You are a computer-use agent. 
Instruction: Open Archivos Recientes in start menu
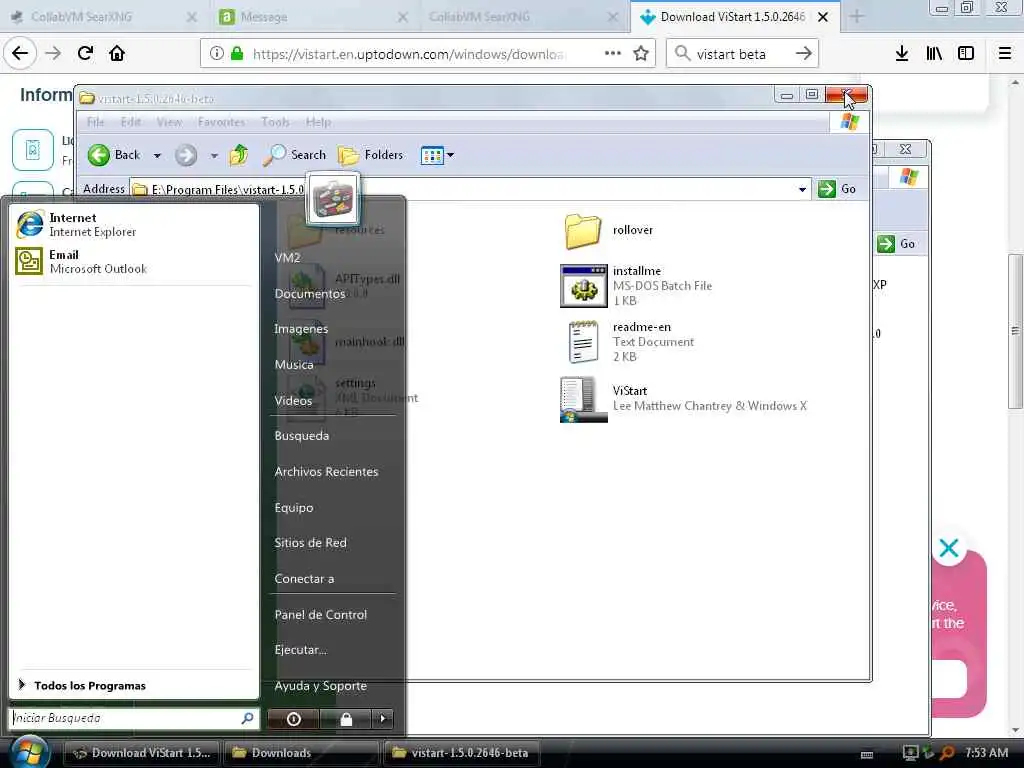point(327,472)
